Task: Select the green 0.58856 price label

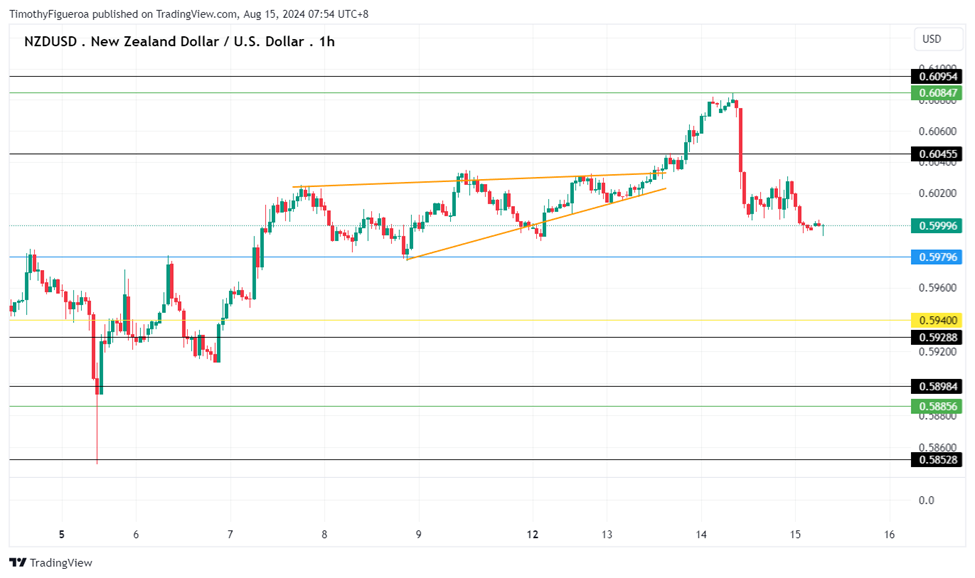Action: (936, 406)
